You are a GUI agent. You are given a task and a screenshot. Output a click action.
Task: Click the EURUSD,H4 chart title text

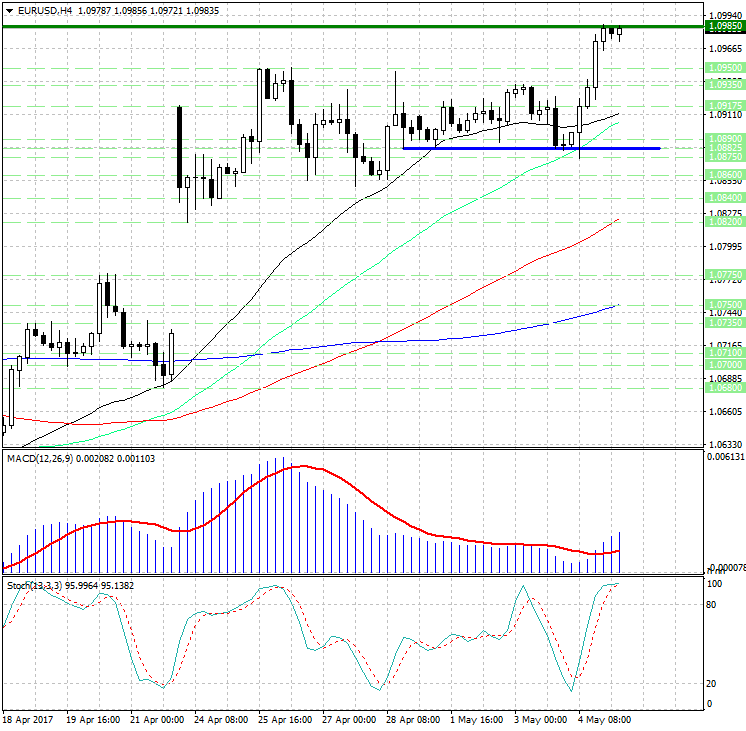tap(45, 10)
